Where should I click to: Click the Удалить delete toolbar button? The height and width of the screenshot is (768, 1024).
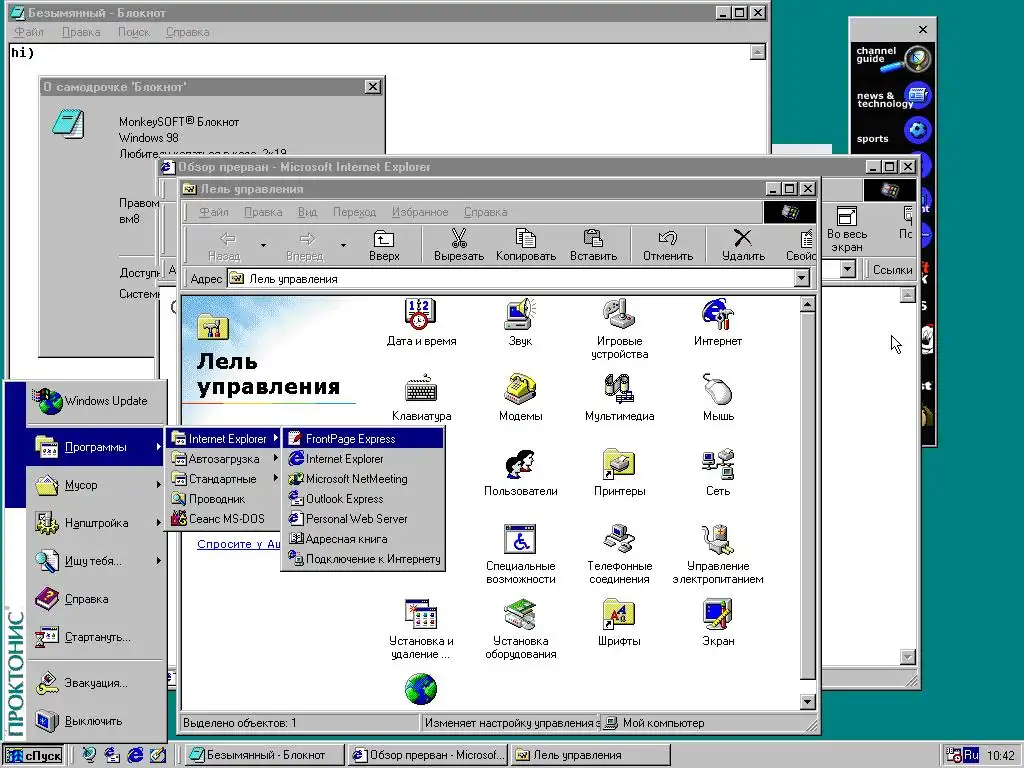(x=743, y=246)
